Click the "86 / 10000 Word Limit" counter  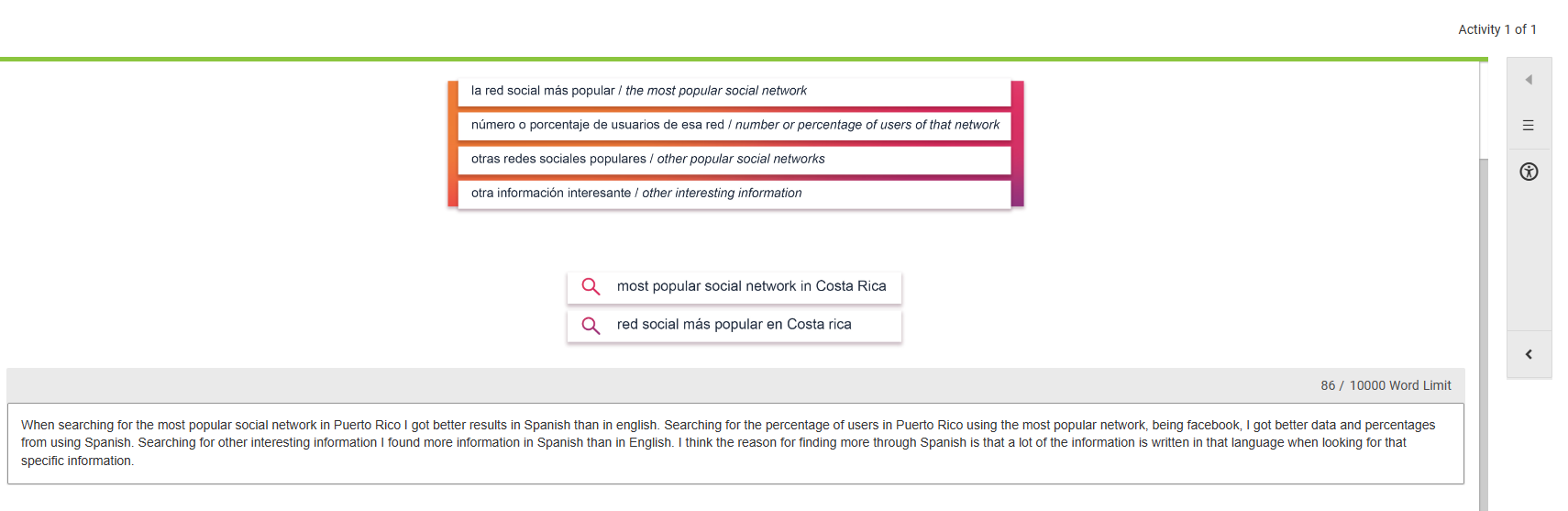[x=1385, y=385]
